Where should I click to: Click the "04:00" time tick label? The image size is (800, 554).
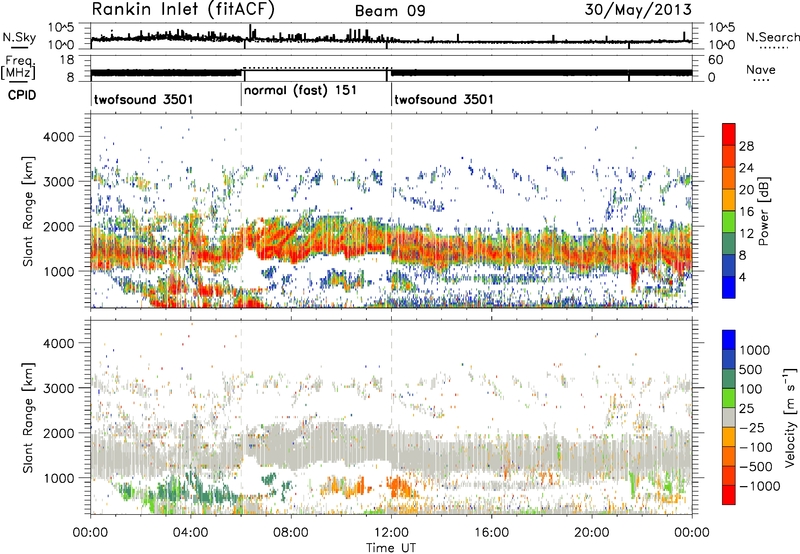pyautogui.click(x=190, y=533)
